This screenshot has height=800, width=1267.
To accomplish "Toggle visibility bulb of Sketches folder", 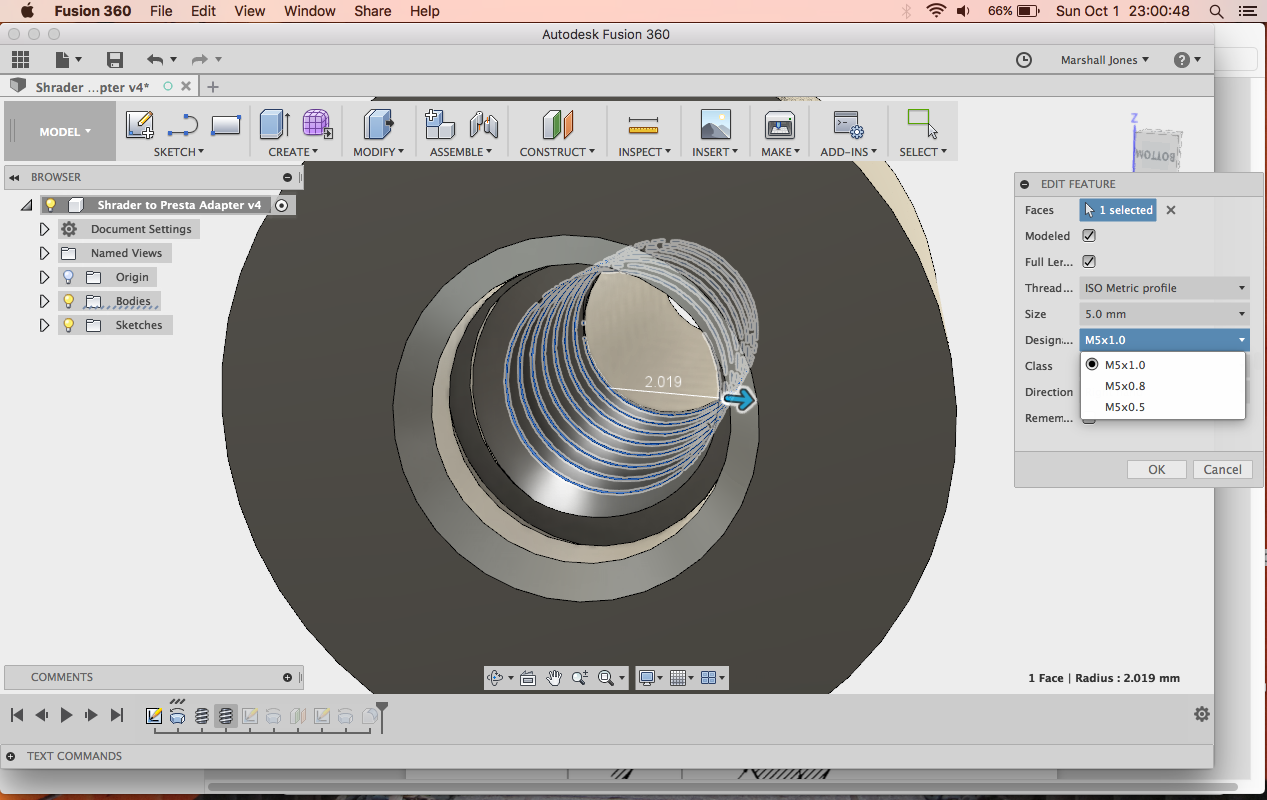I will tap(69, 325).
